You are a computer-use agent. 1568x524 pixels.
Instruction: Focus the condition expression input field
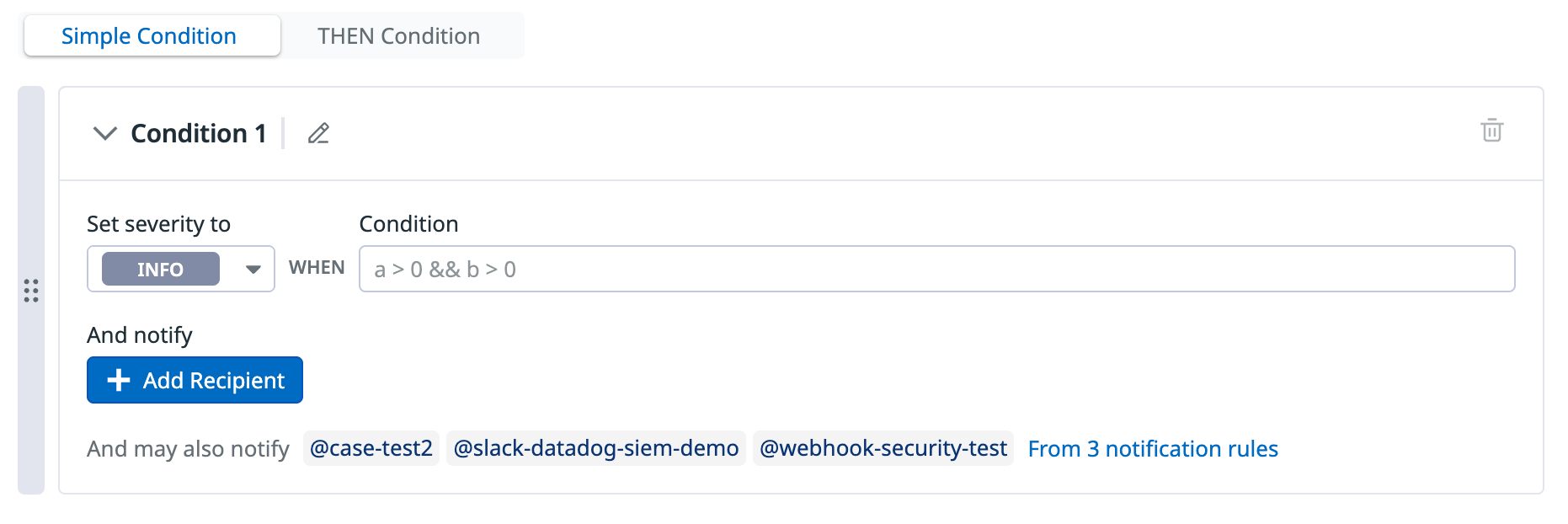pyautogui.click(x=936, y=270)
